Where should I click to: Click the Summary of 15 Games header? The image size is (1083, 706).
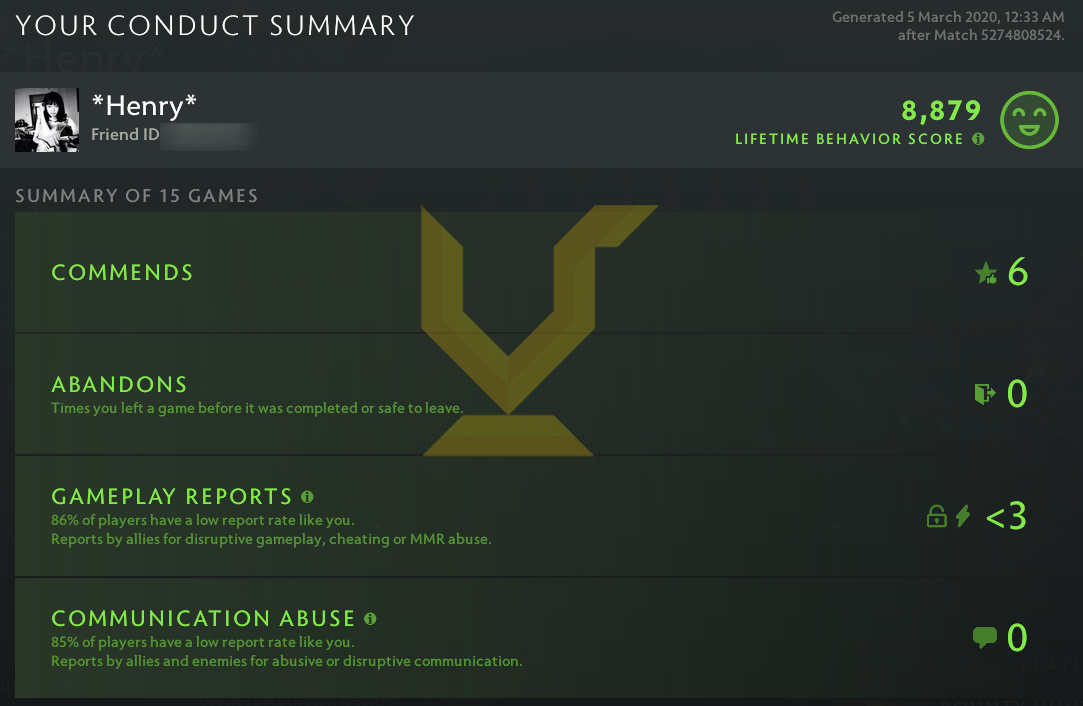tap(136, 195)
